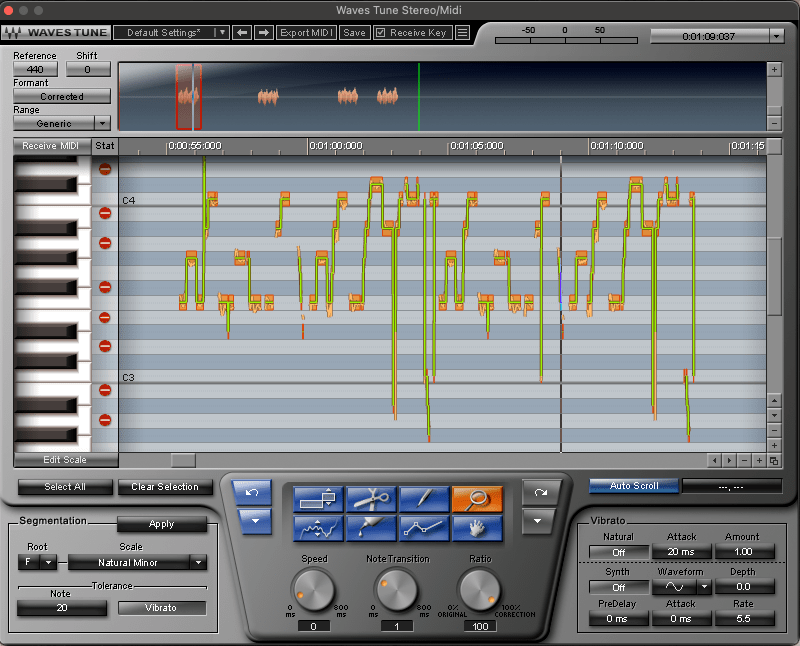Click the Speed knob
This screenshot has width=800, height=646.
click(313, 590)
